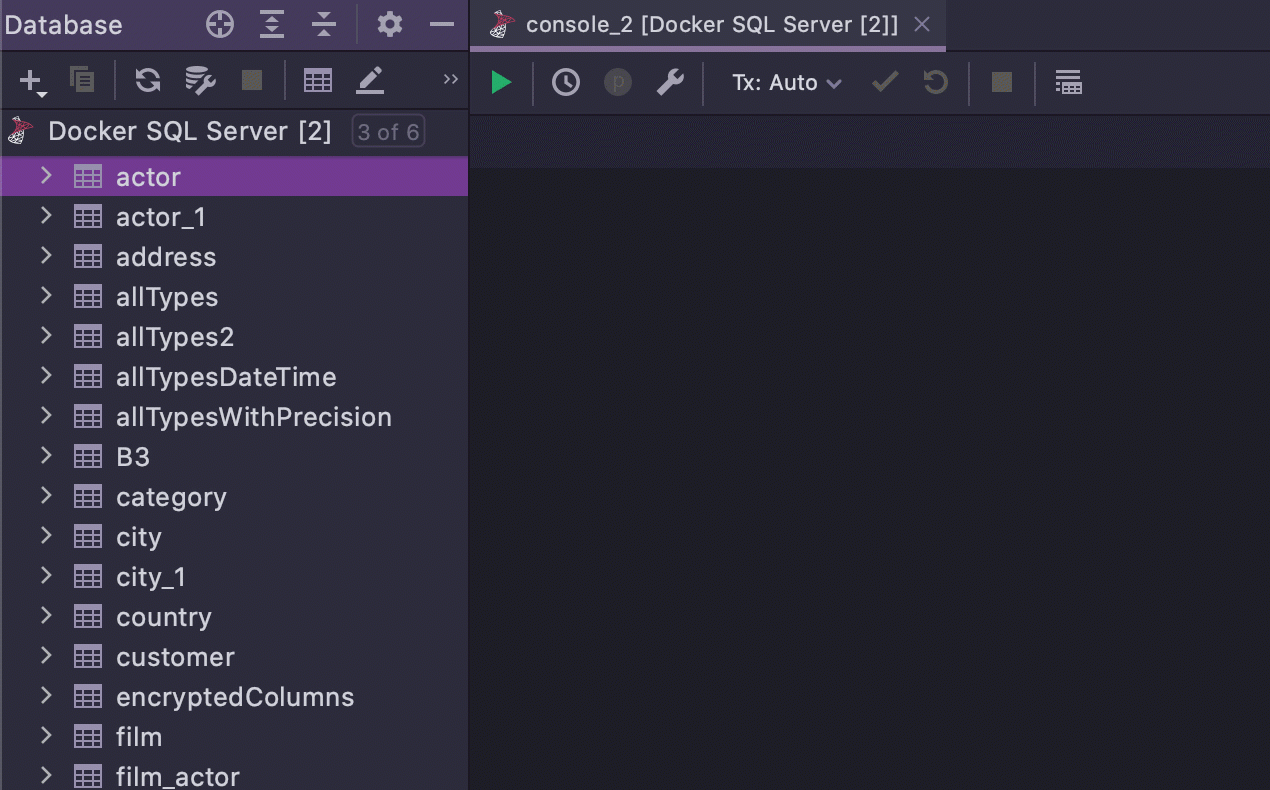
Task: Expand the actor_1 table node
Action: coord(46,216)
